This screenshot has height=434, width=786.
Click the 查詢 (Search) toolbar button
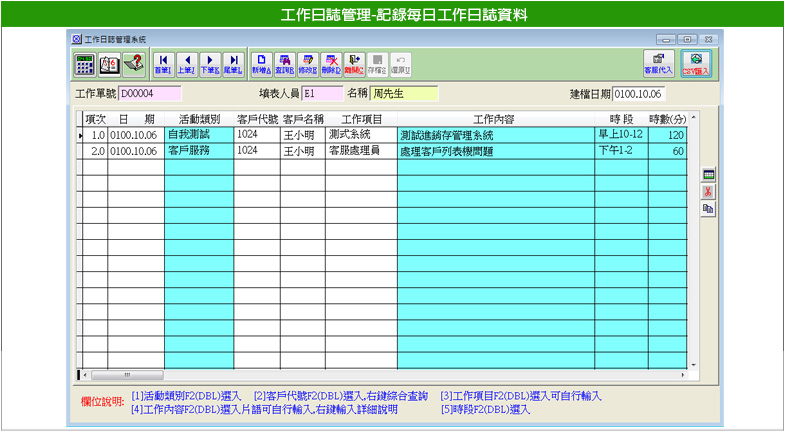point(284,64)
